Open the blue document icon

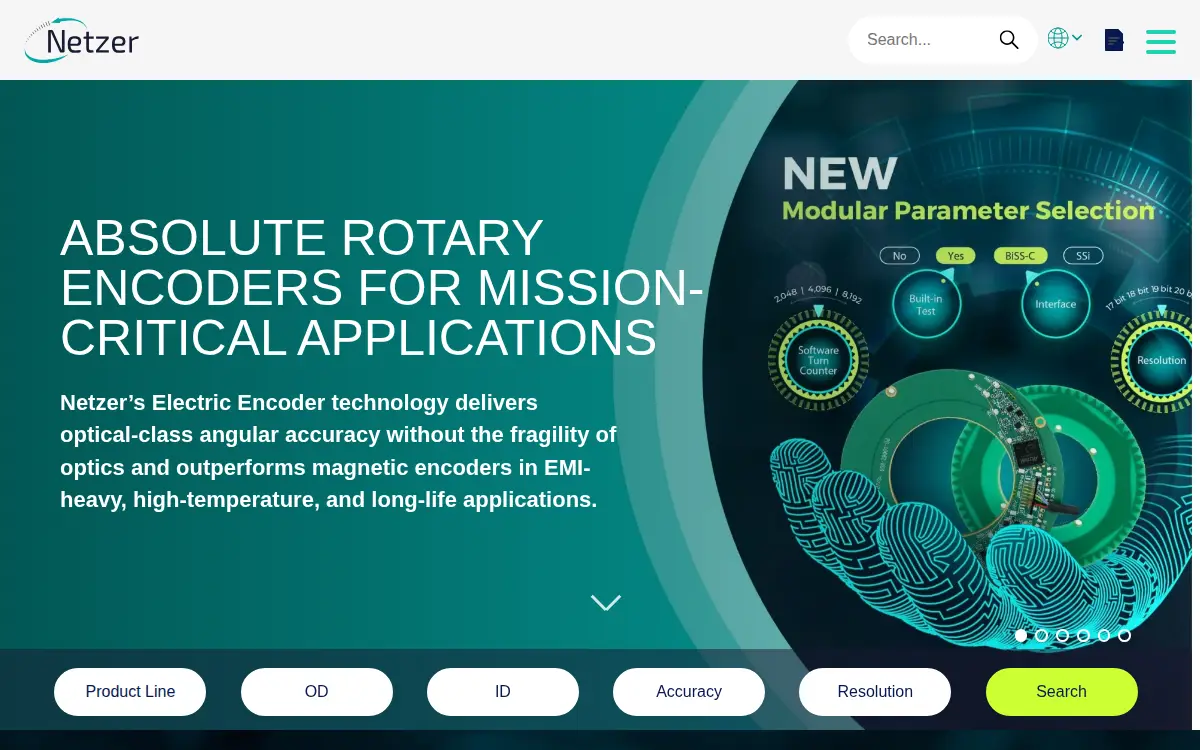(x=1114, y=40)
